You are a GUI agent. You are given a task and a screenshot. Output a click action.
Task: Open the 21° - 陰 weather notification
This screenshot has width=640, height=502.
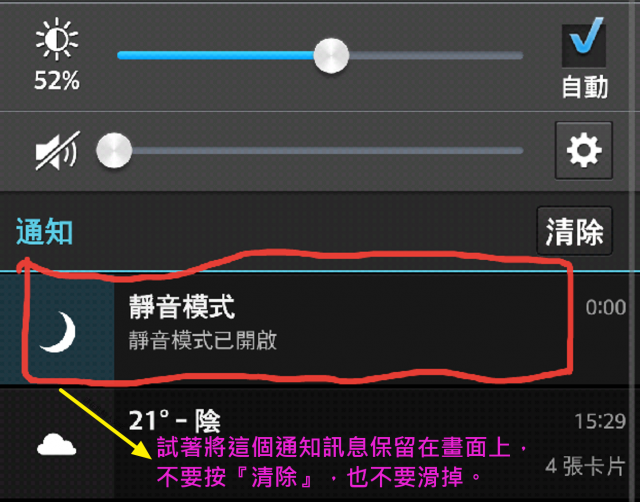[313, 445]
